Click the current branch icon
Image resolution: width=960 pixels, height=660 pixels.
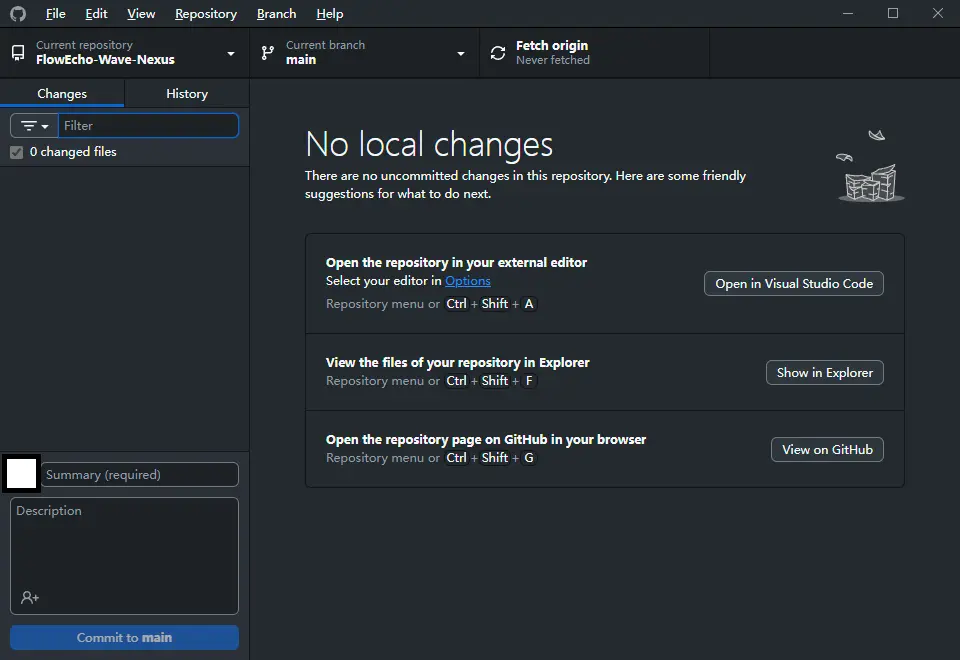tap(267, 53)
